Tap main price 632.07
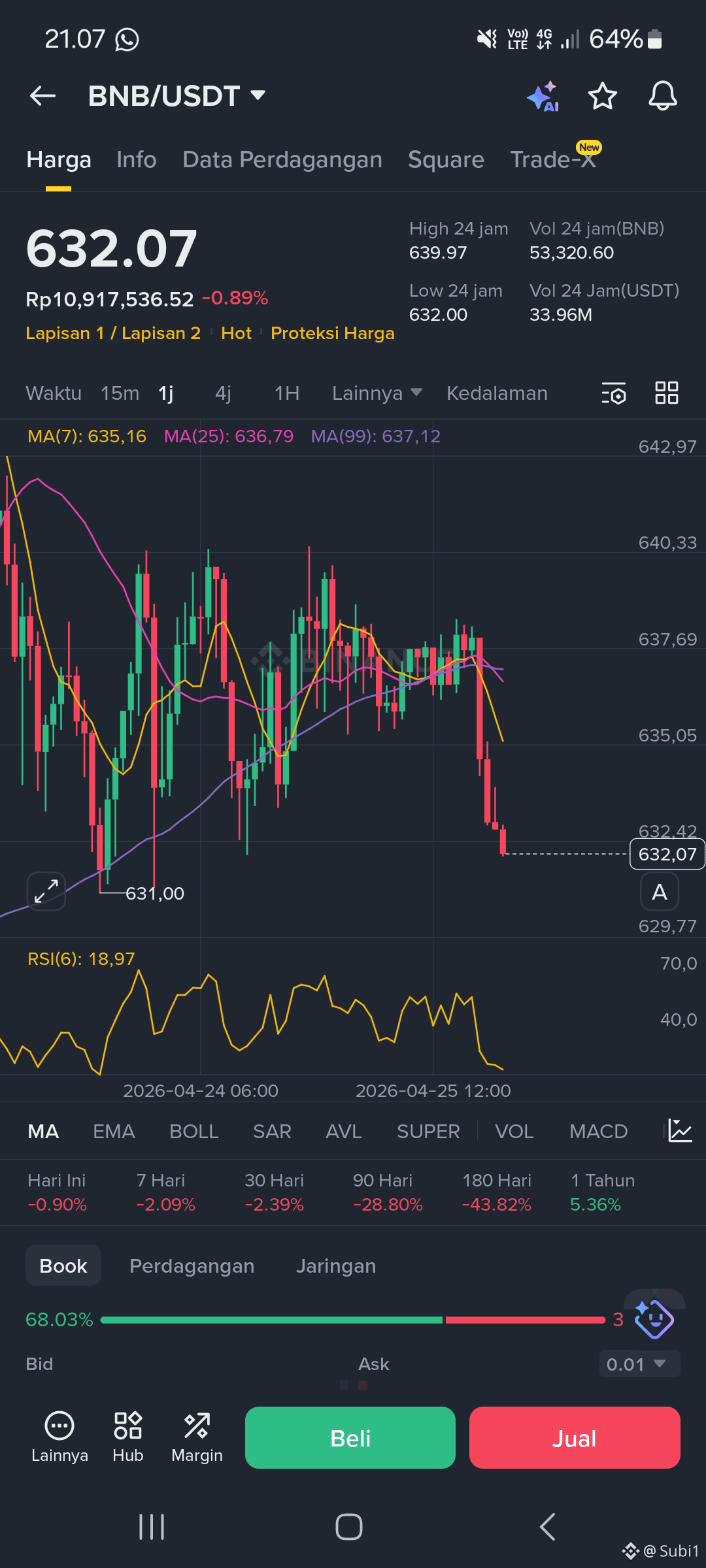This screenshot has width=706, height=1568. [x=111, y=249]
